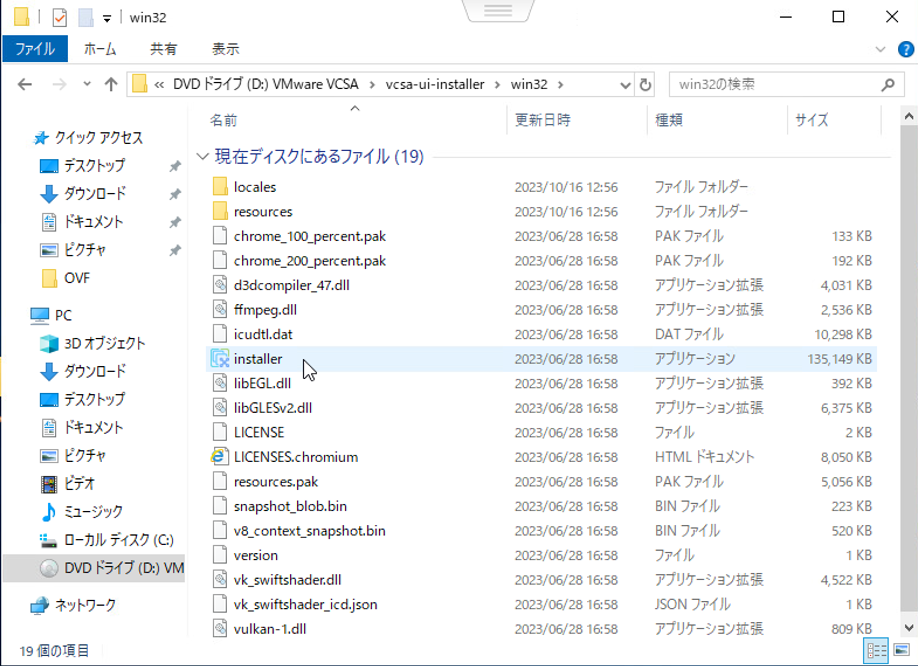Click the refresh button in address bar
918x666 pixels.
(x=645, y=85)
